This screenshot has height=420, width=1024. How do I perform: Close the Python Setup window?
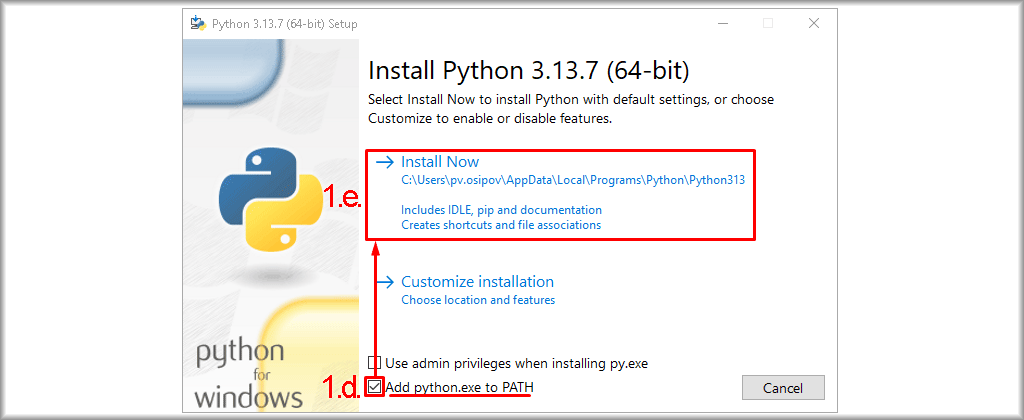point(814,23)
